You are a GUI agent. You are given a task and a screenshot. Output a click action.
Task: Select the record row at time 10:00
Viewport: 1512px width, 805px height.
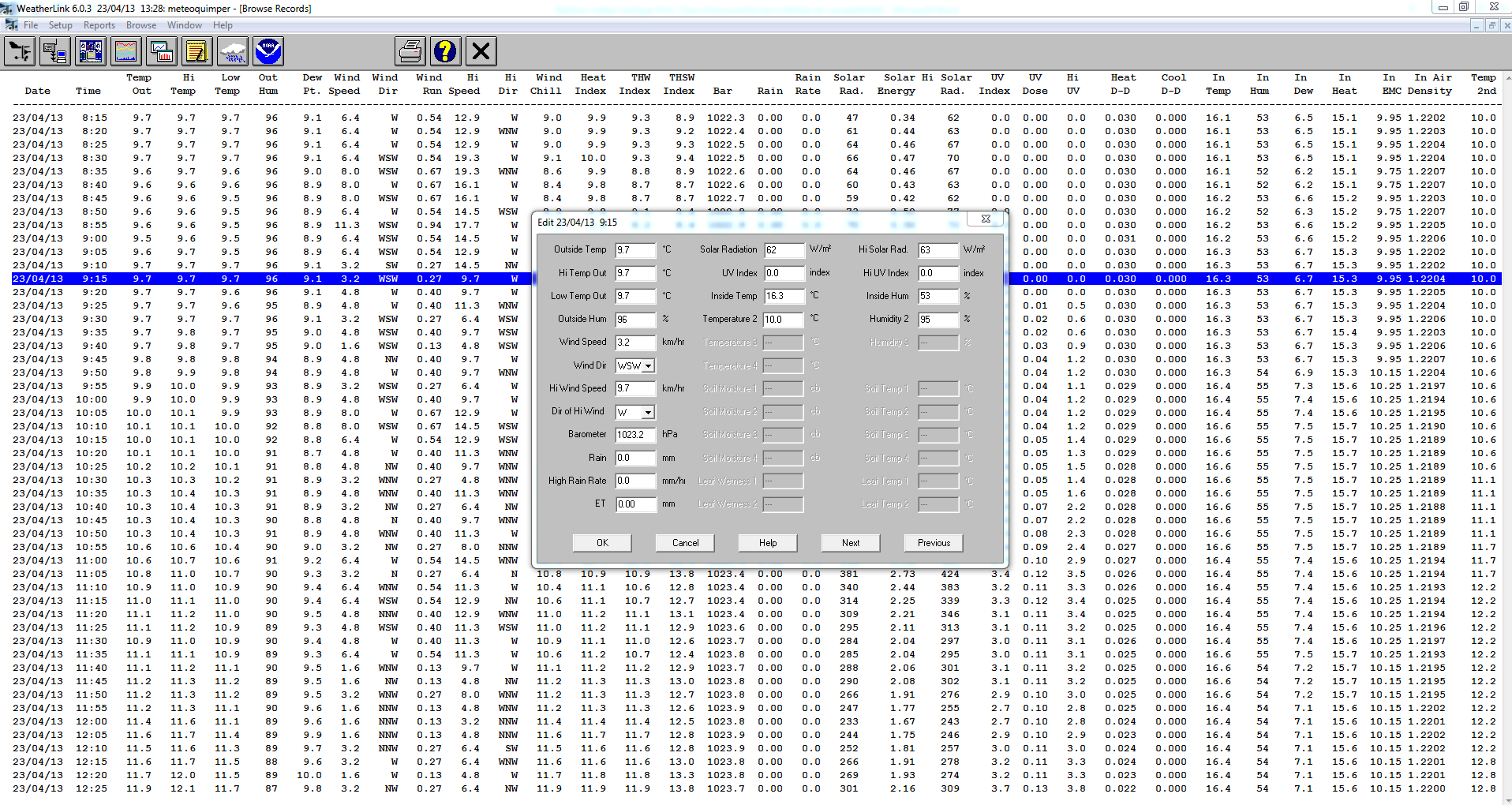[272, 399]
